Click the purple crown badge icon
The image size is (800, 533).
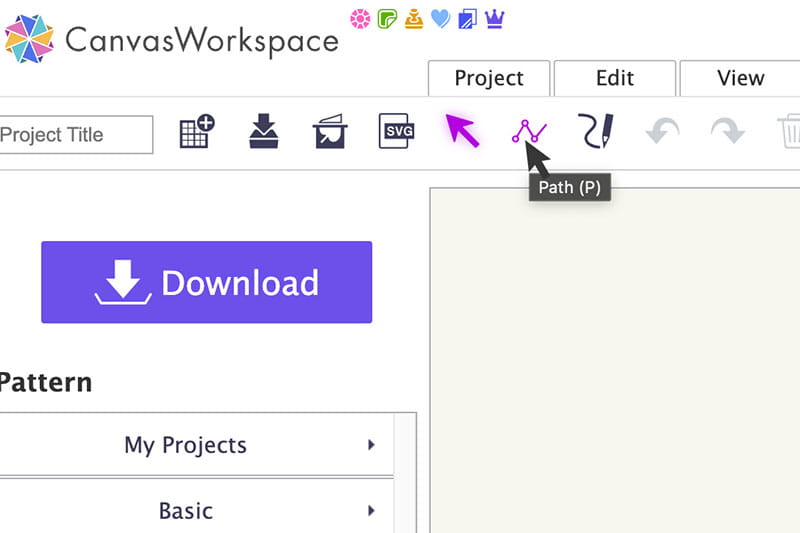[x=494, y=18]
